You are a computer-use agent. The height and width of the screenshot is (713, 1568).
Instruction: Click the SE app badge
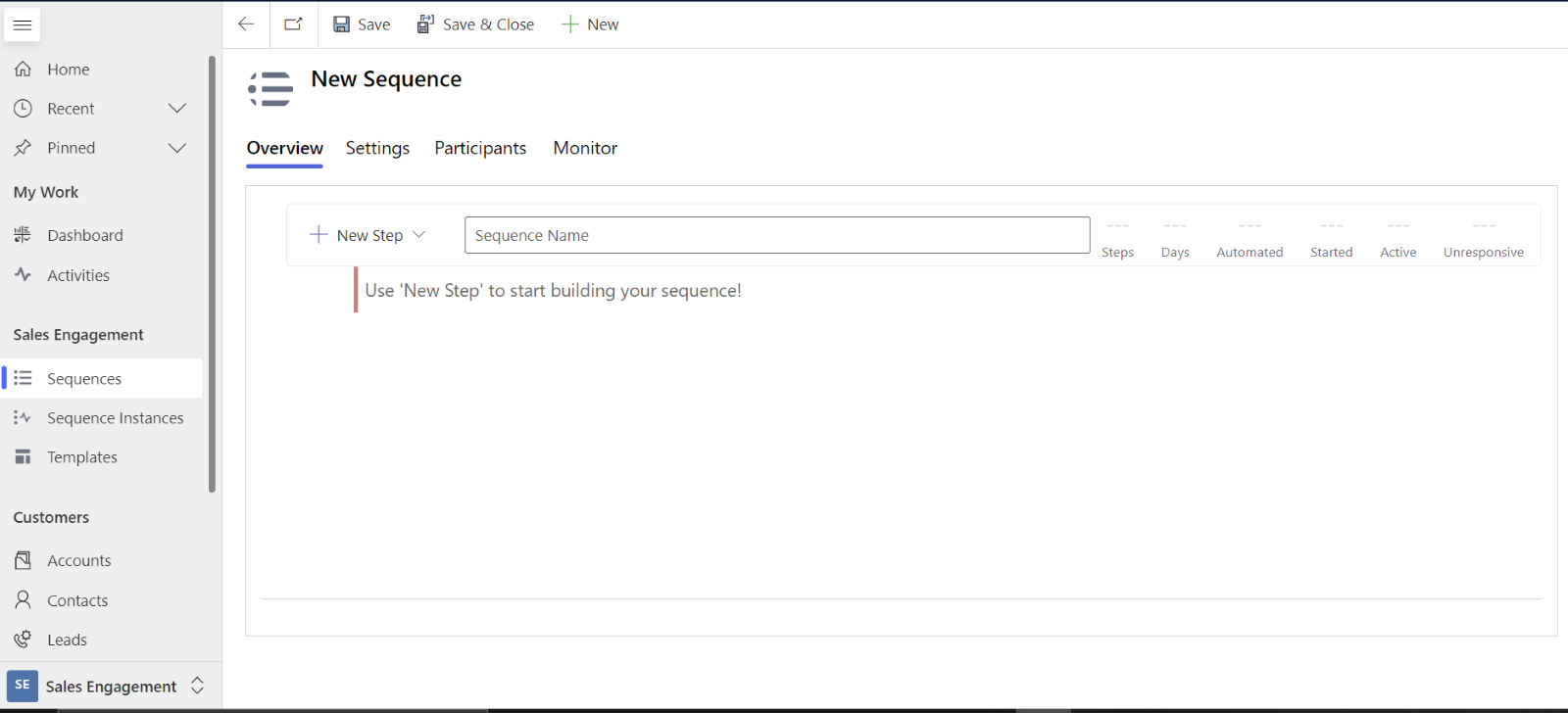(x=23, y=686)
